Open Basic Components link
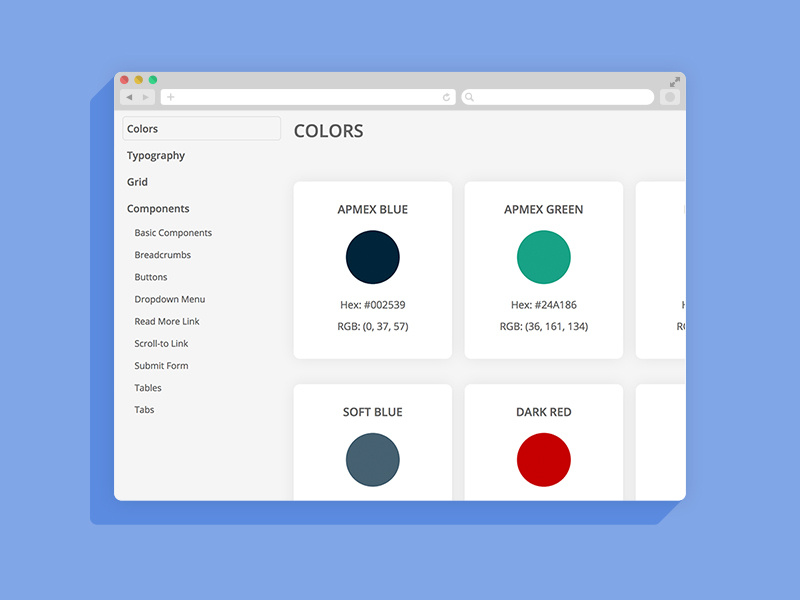Image resolution: width=800 pixels, height=600 pixels. pyautogui.click(x=173, y=233)
